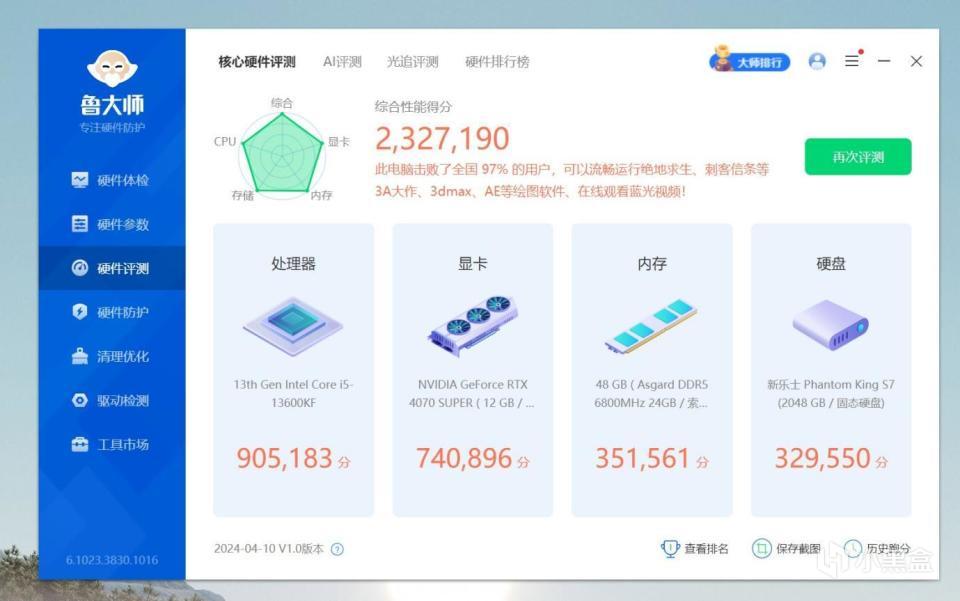Click 查看排名 trophy link

click(695, 548)
